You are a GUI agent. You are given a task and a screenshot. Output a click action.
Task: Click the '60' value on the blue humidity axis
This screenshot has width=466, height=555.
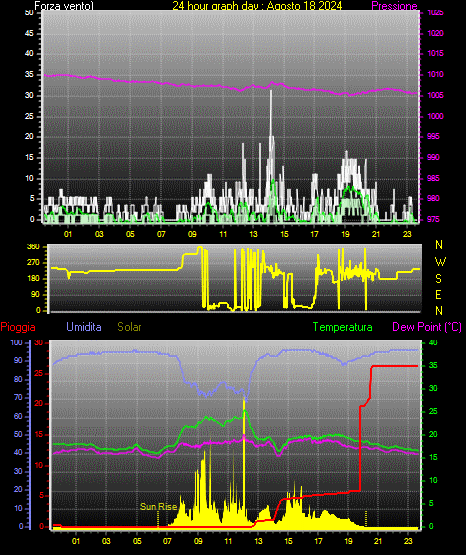(x=18, y=416)
